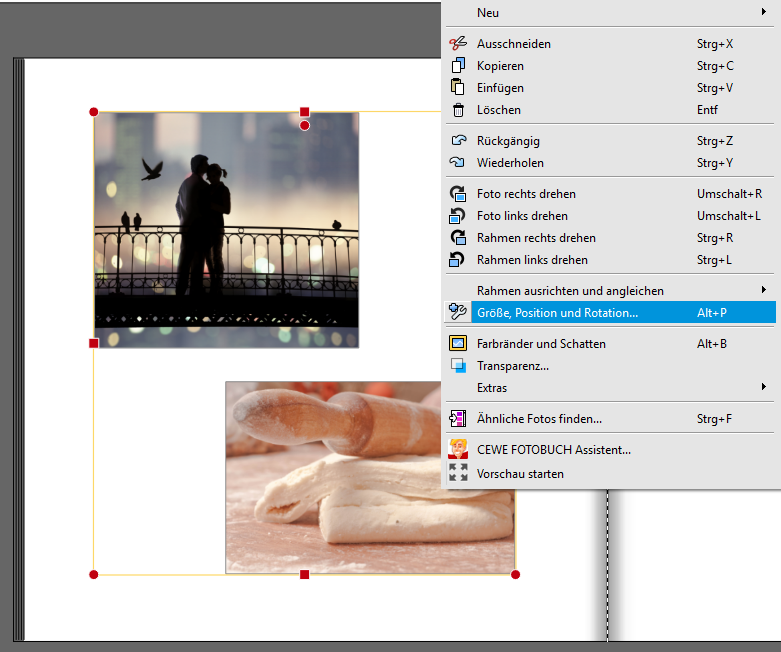Click the Farbränder und Schatten icon

458,344
